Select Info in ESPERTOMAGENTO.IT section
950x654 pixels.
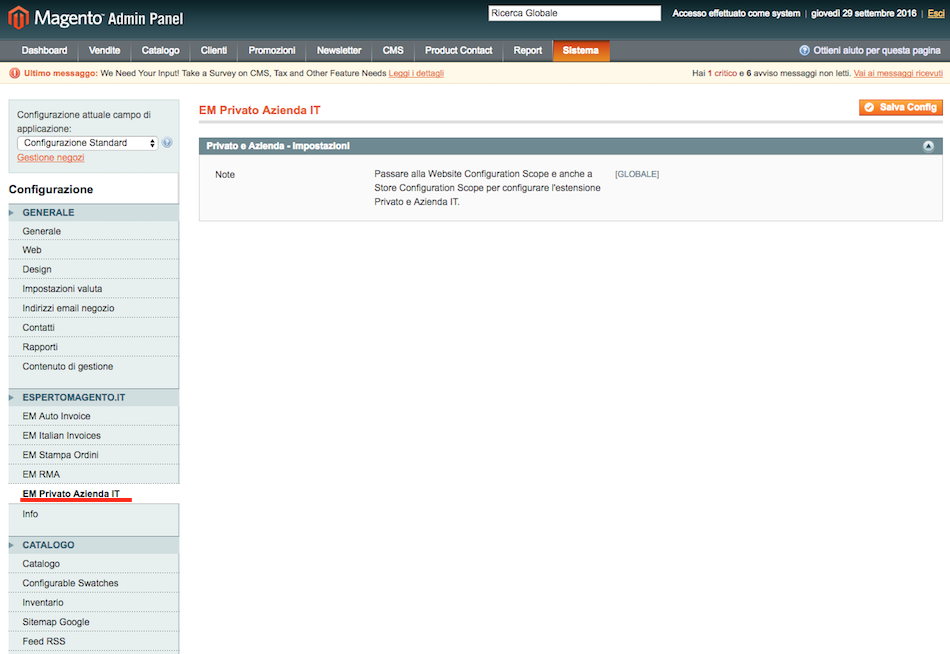pyautogui.click(x=93, y=514)
